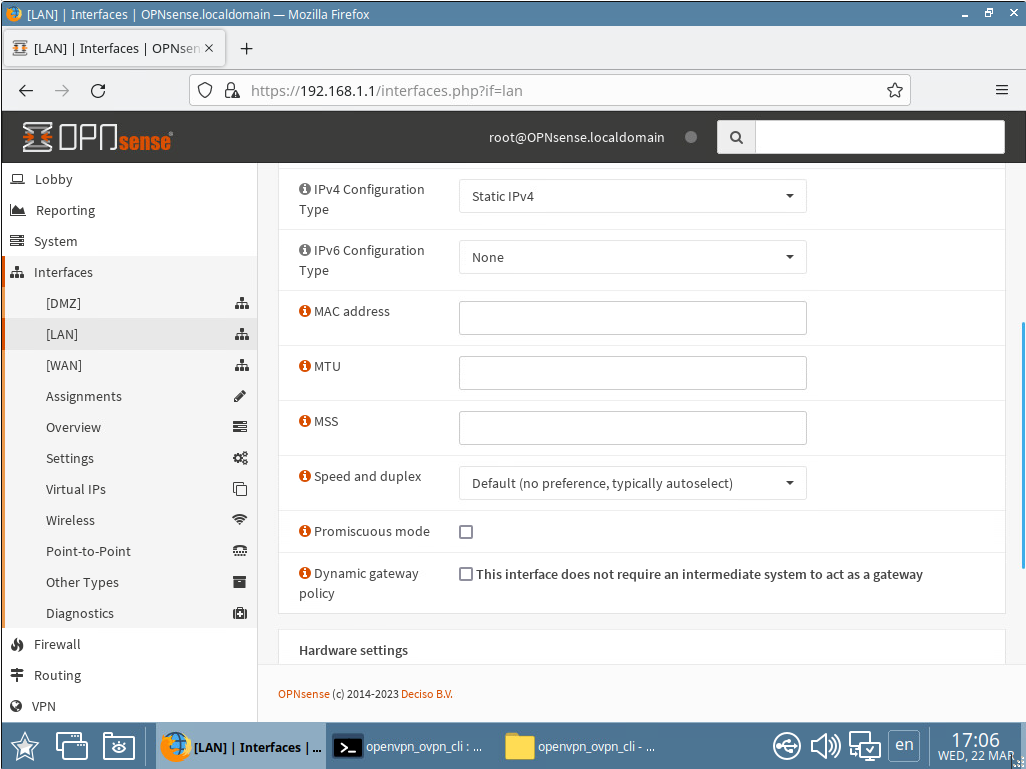Image resolution: width=1026 pixels, height=769 pixels.
Task: Click the info icon beside Promiscuous mode
Action: click(x=305, y=532)
